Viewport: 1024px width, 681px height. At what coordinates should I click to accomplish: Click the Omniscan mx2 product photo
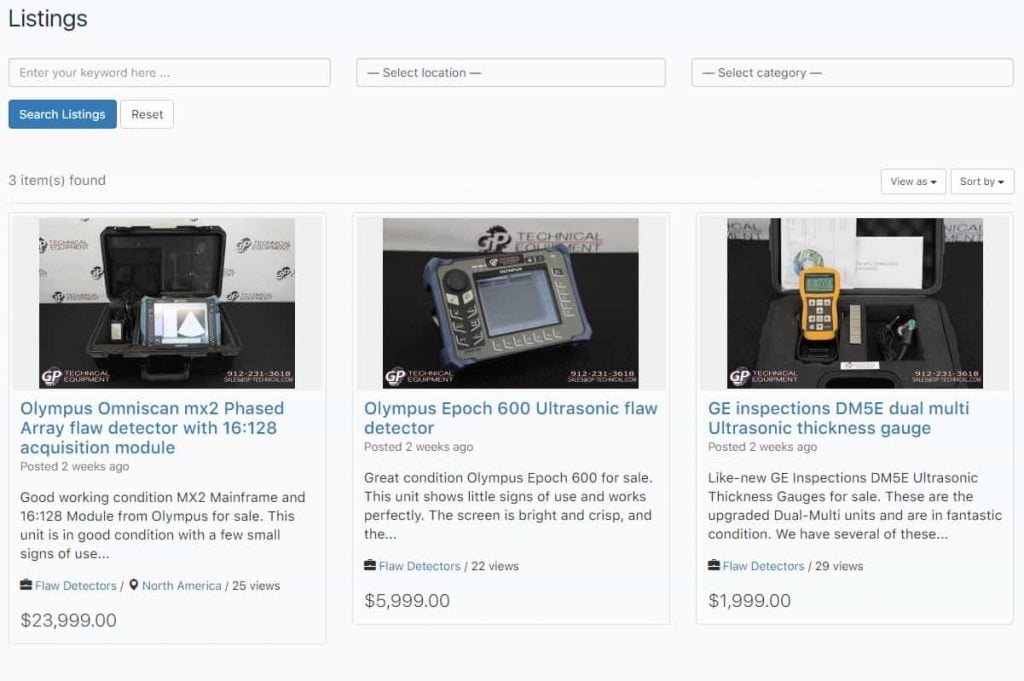(167, 304)
